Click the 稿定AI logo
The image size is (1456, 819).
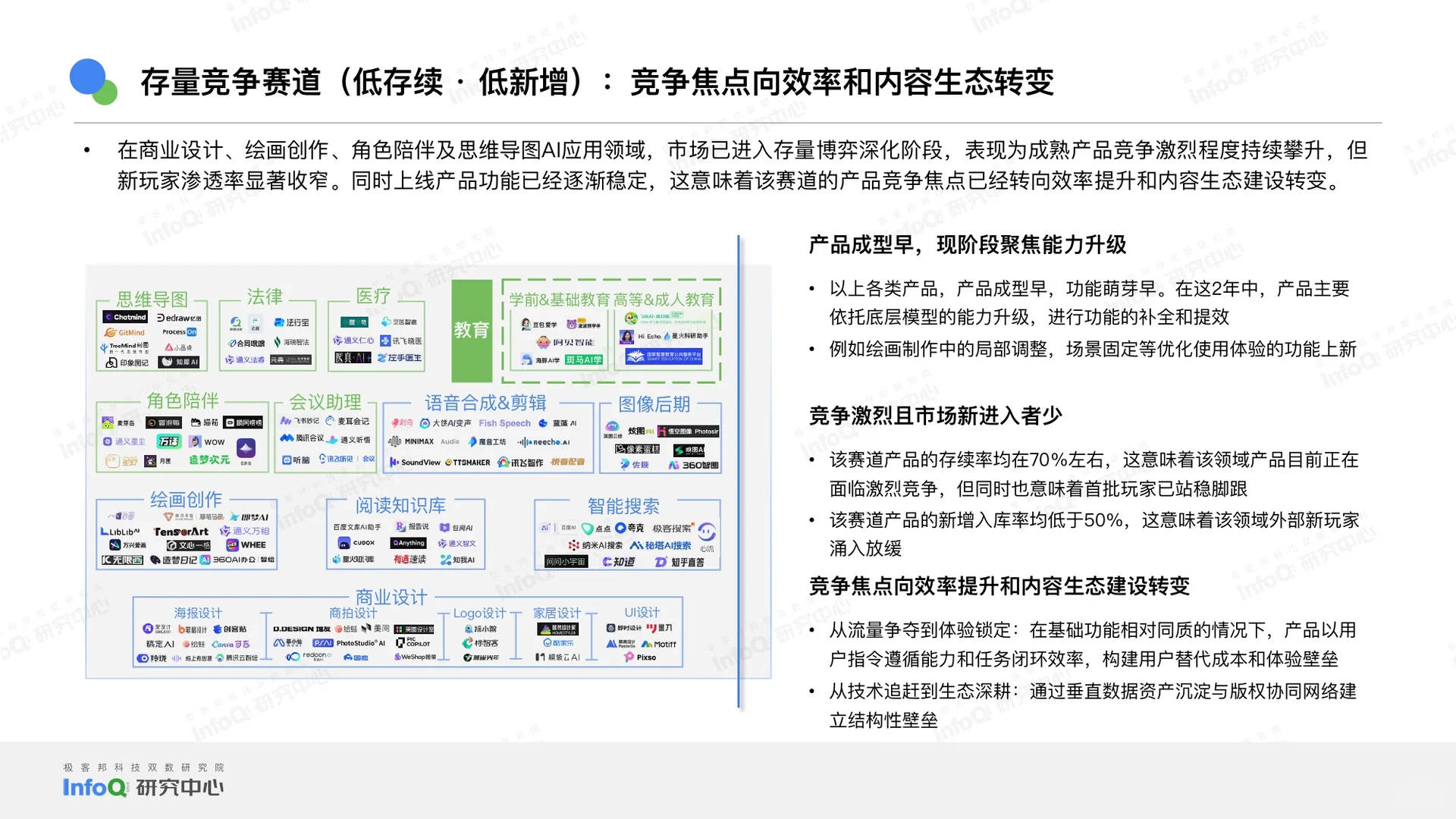tap(160, 644)
